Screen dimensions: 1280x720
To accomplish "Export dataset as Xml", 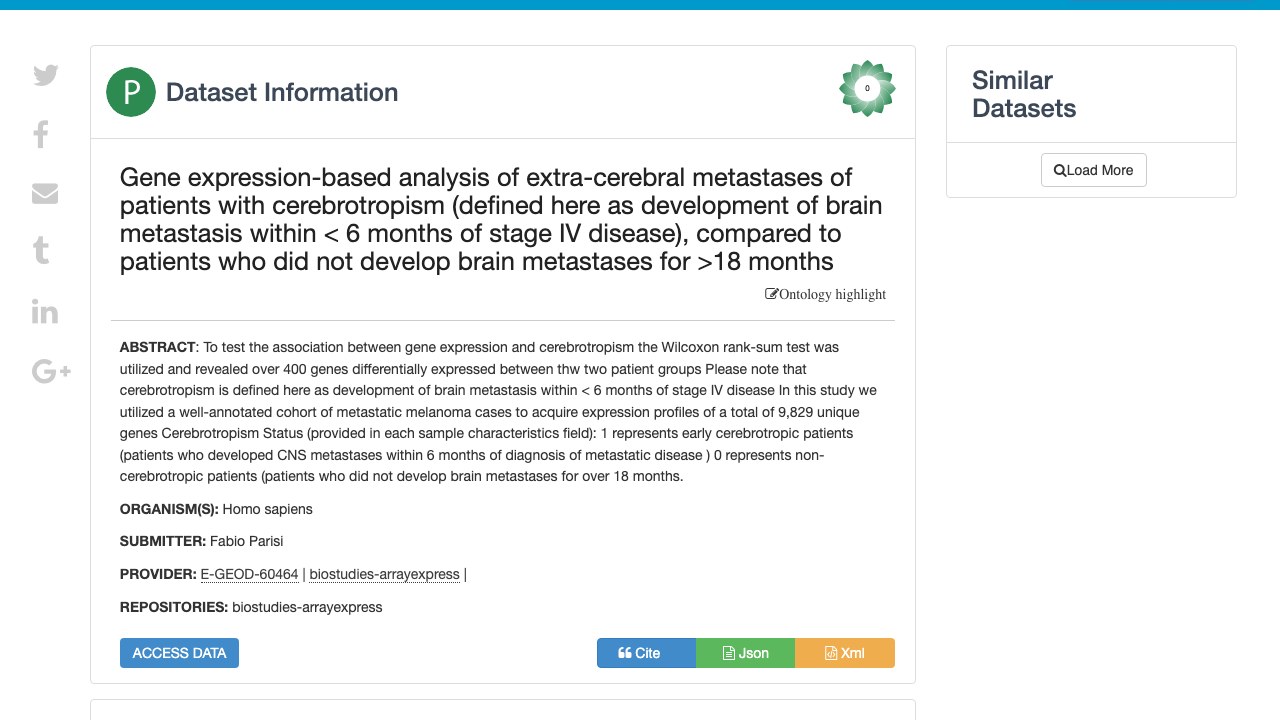I will tap(845, 653).
